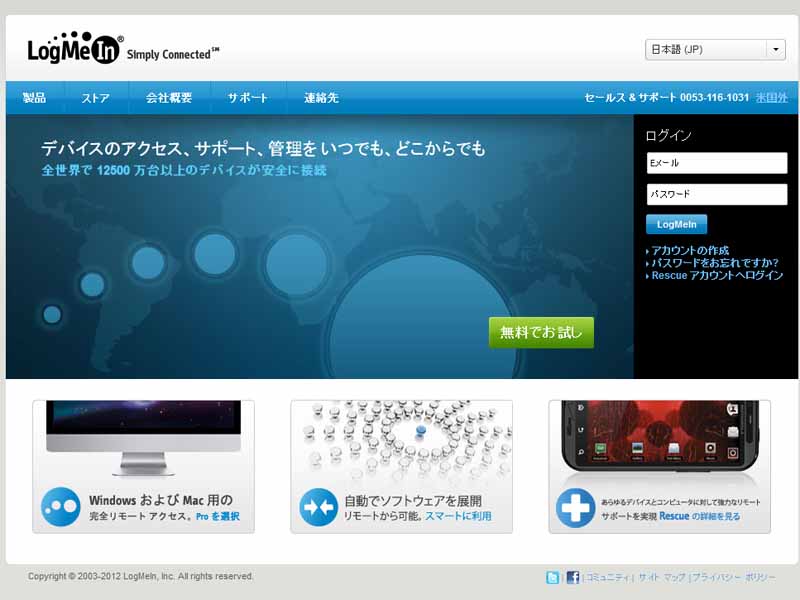
Task: Click the 全世界で 12500 万台 subheading text
Action: click(x=184, y=170)
